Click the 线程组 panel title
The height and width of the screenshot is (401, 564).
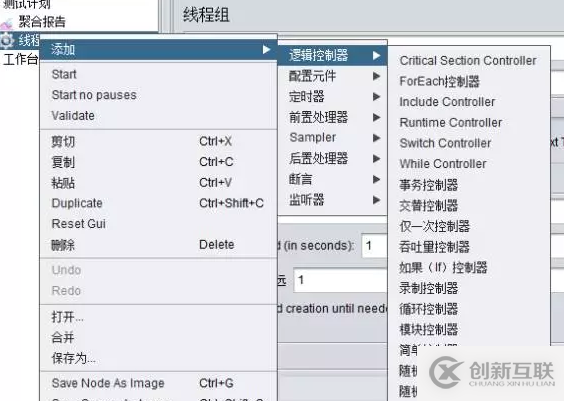[206, 15]
